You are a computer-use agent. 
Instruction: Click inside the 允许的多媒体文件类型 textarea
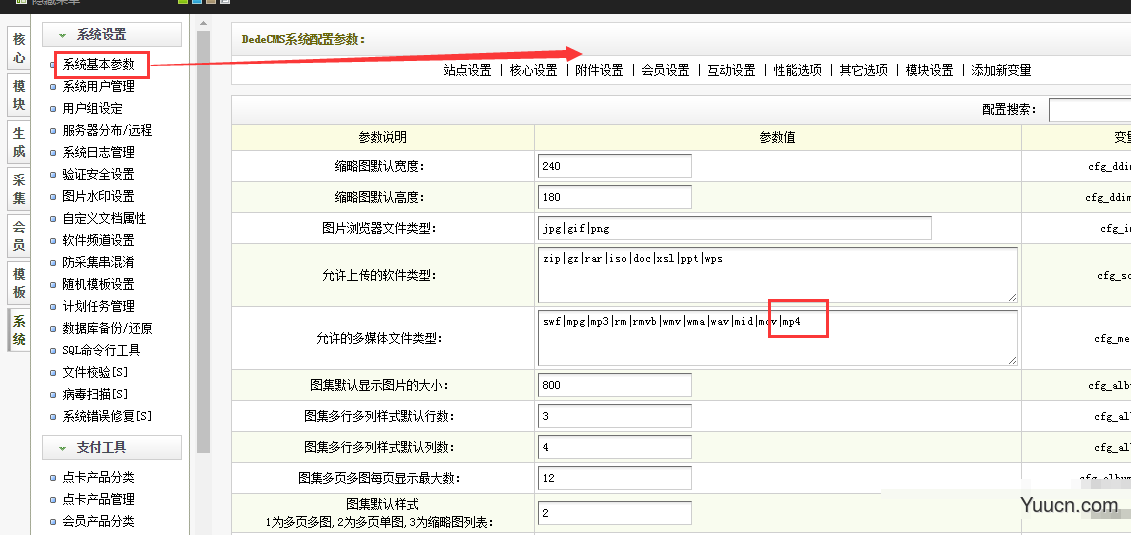[777, 338]
